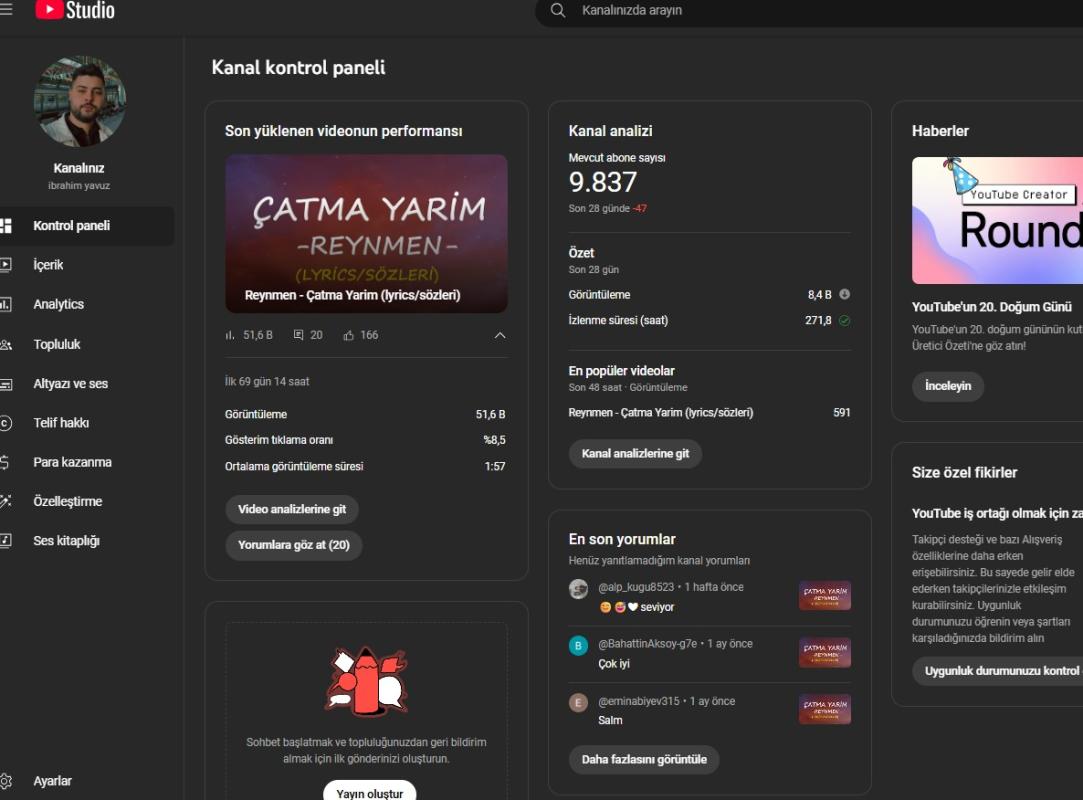Click the İçerik content icon

(x=6, y=265)
